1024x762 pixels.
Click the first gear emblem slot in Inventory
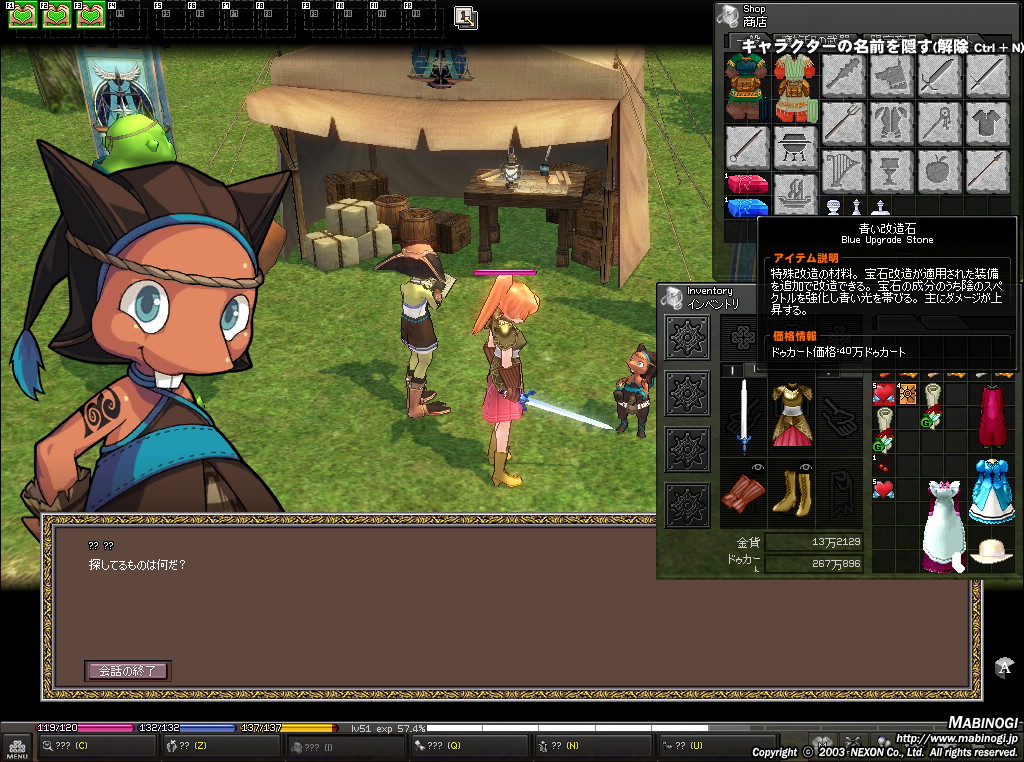click(688, 337)
